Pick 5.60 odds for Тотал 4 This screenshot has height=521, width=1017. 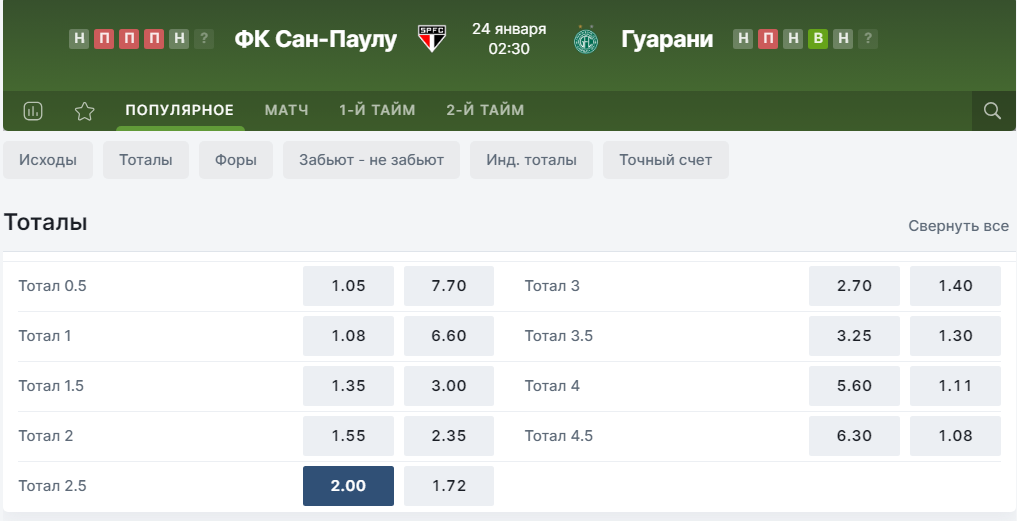[x=854, y=386]
